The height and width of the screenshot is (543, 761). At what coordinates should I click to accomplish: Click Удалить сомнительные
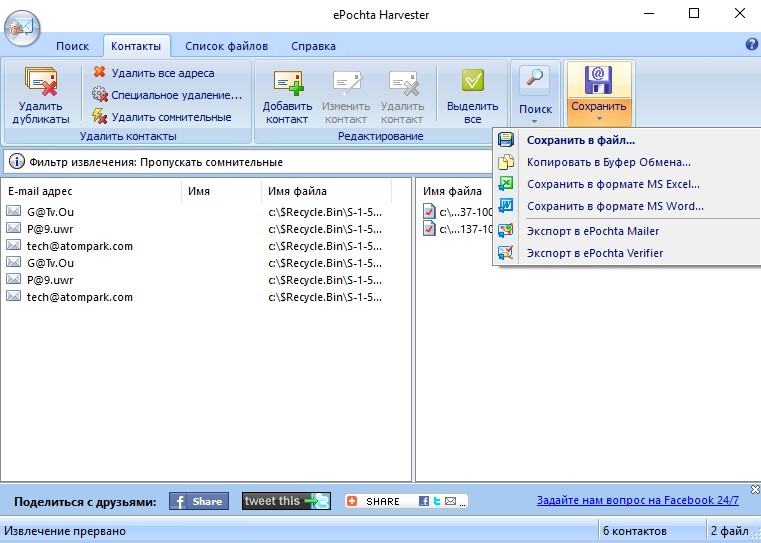162,117
